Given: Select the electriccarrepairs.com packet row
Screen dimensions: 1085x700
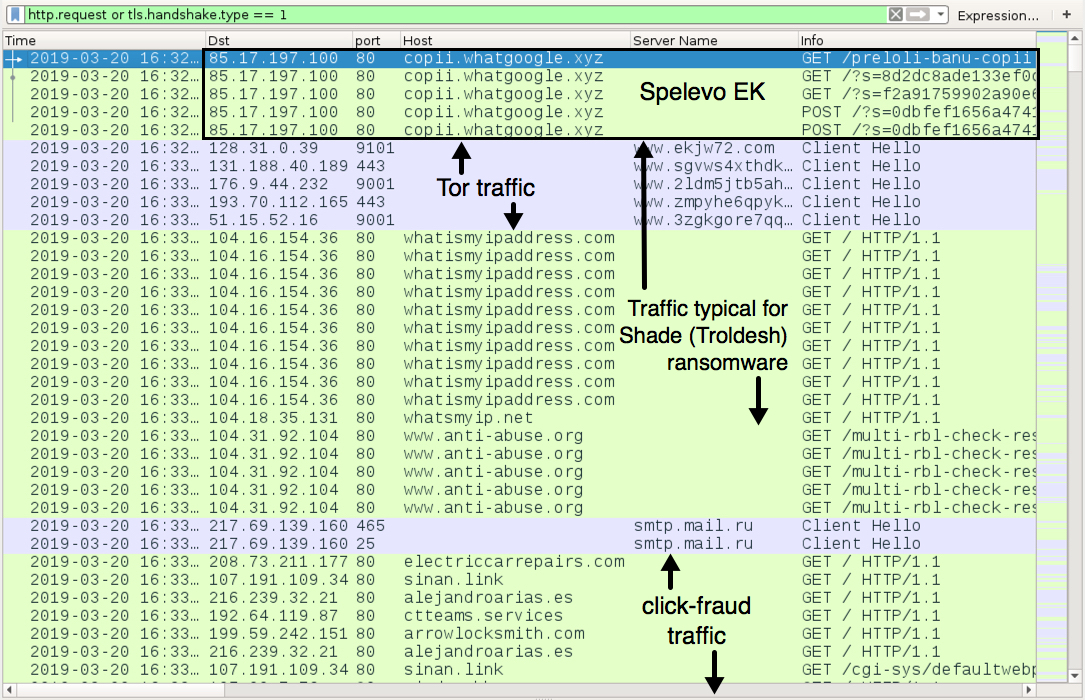Looking at the screenshot, I should pyautogui.click(x=520, y=562).
